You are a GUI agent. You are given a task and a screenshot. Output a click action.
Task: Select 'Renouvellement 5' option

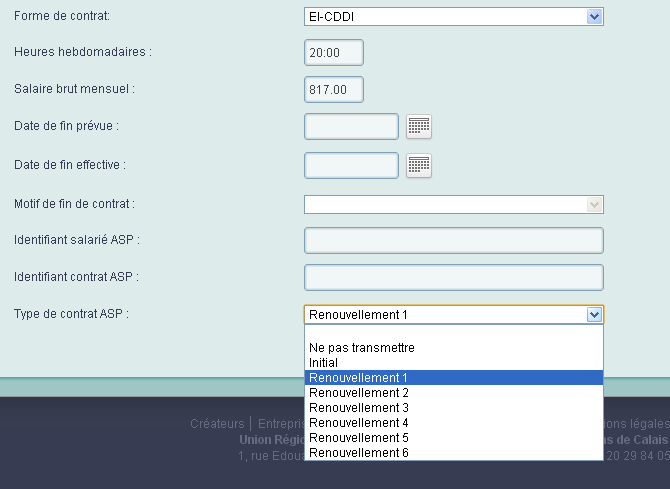[x=454, y=437]
